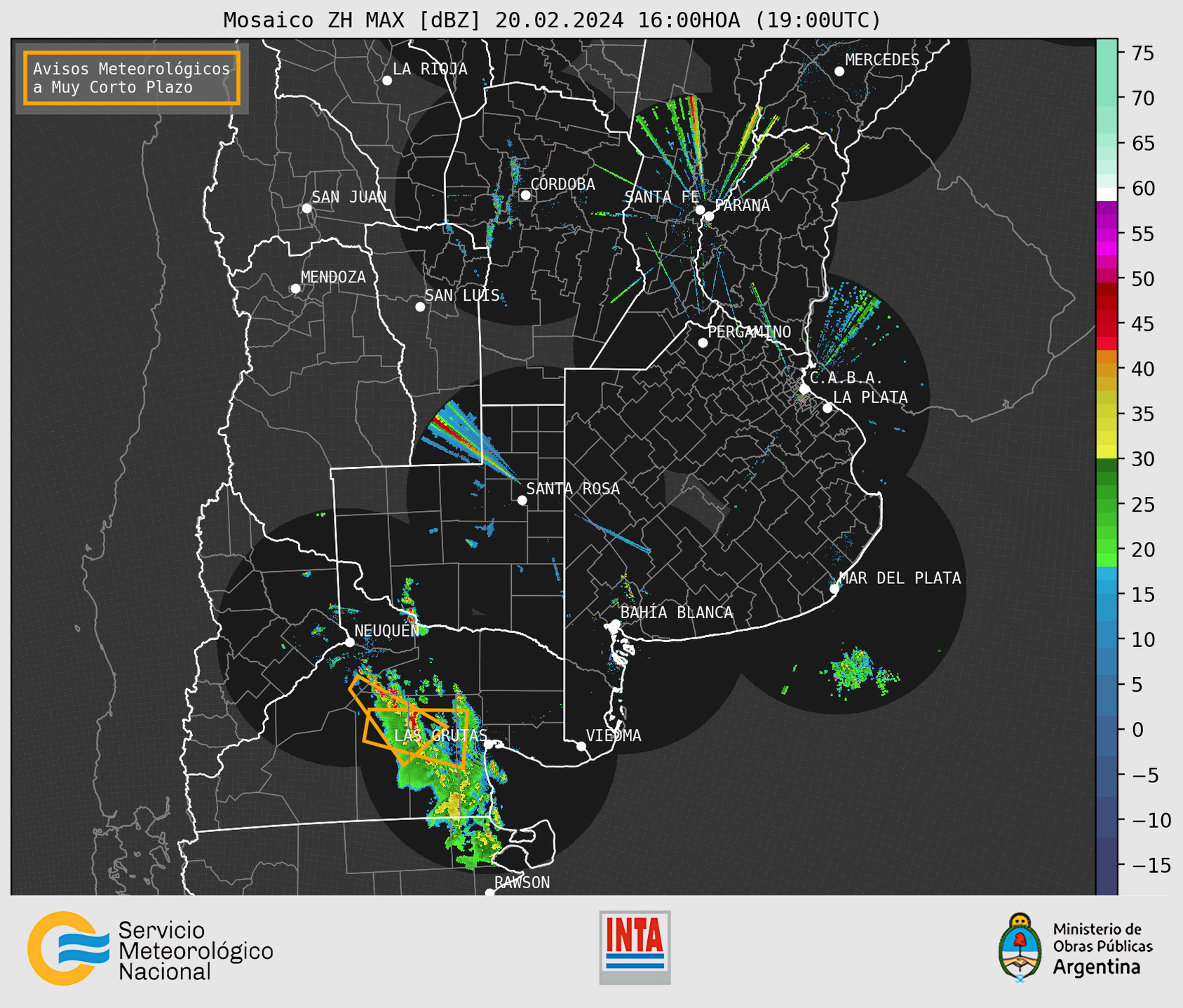The height and width of the screenshot is (1008, 1183).
Task: Click the Mercedes city marker dot
Action: tap(839, 71)
